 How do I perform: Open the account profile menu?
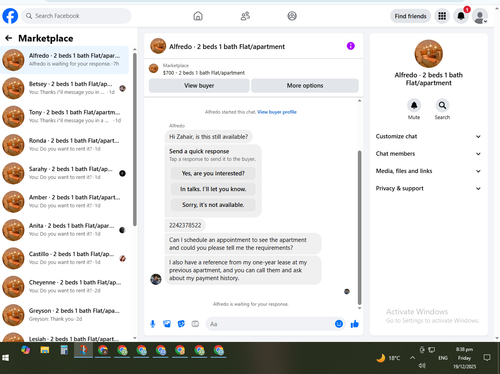pos(480,16)
